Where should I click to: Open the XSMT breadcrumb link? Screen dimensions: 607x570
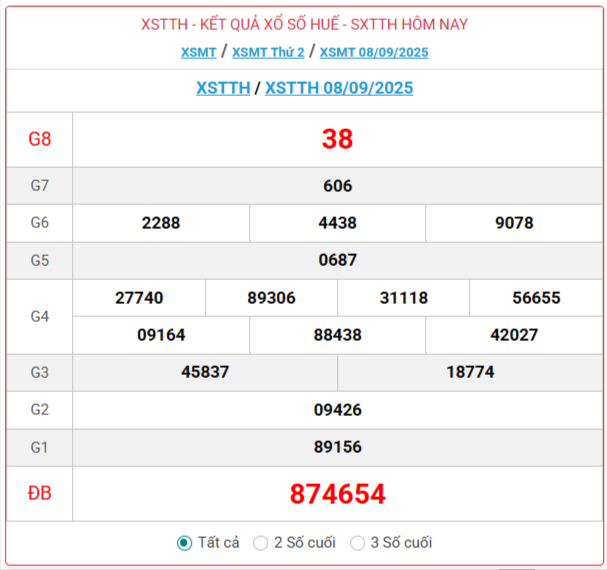point(198,52)
